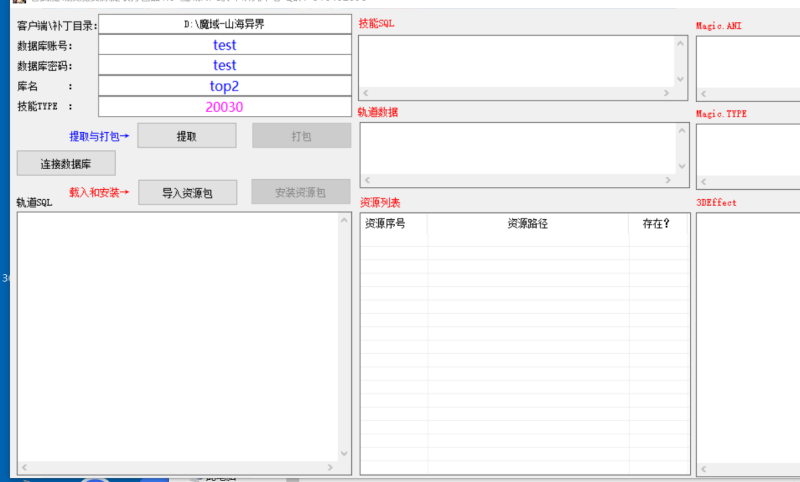Click the red 轨道数据 label

378,112
